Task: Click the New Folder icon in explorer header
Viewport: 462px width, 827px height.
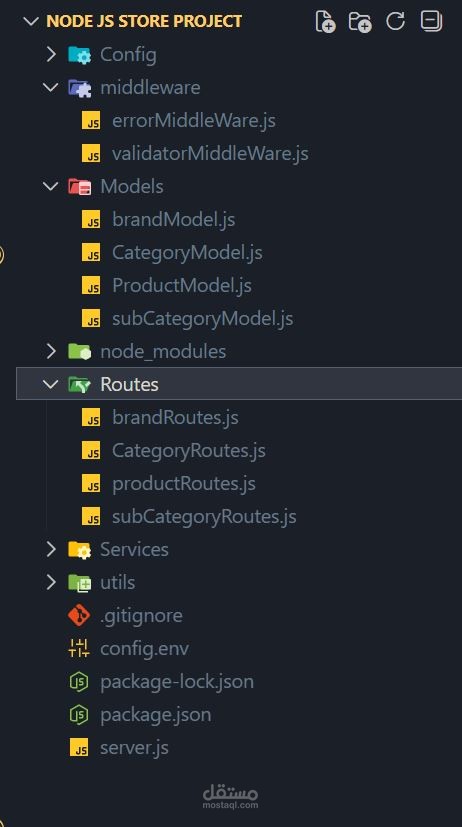Action: [360, 22]
